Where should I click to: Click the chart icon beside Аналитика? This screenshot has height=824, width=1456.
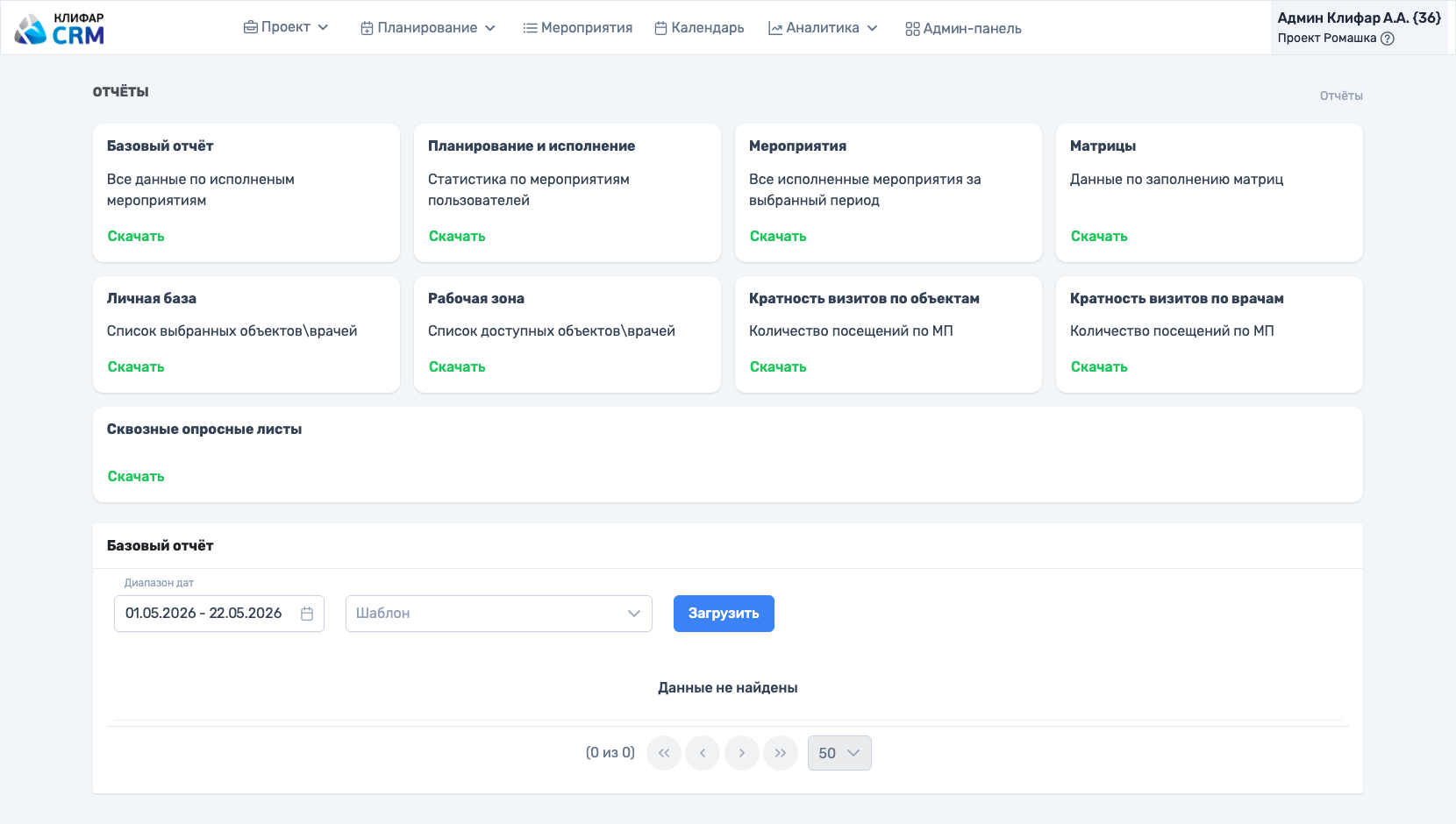pos(775,28)
